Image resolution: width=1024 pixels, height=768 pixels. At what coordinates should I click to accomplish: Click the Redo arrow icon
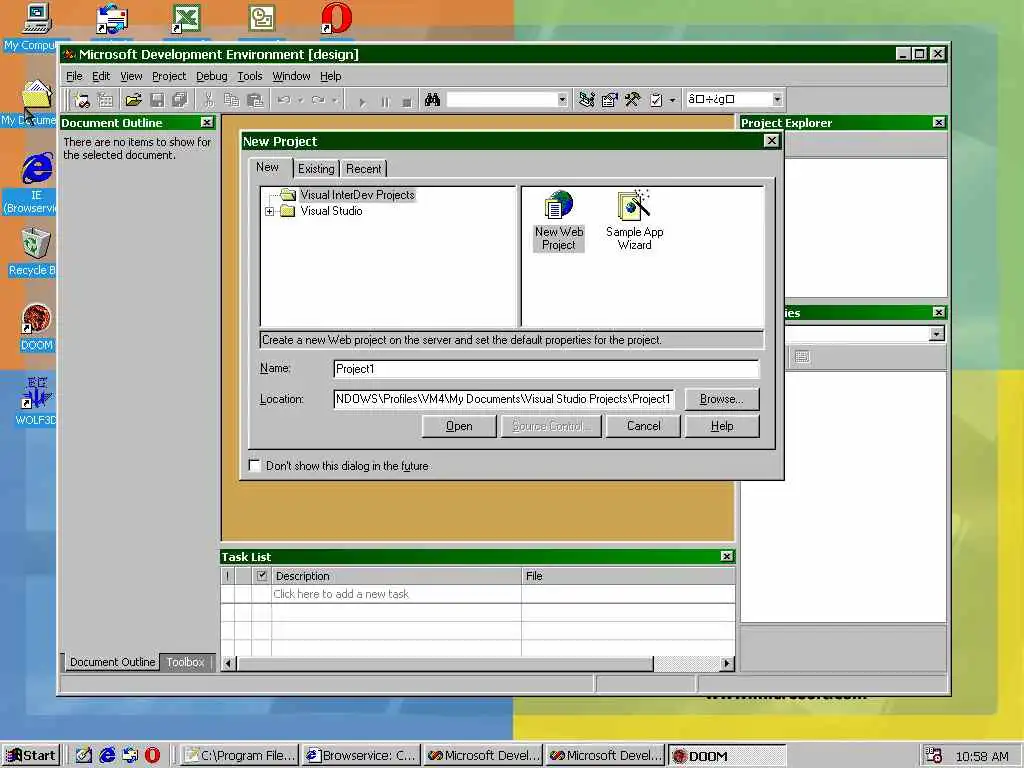pyautogui.click(x=319, y=100)
